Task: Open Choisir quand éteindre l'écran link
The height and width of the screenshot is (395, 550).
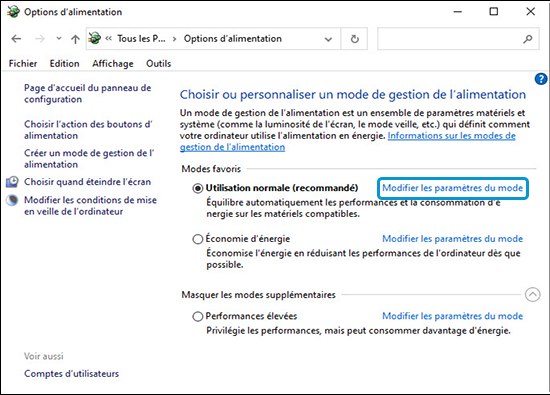Action: 87,182
